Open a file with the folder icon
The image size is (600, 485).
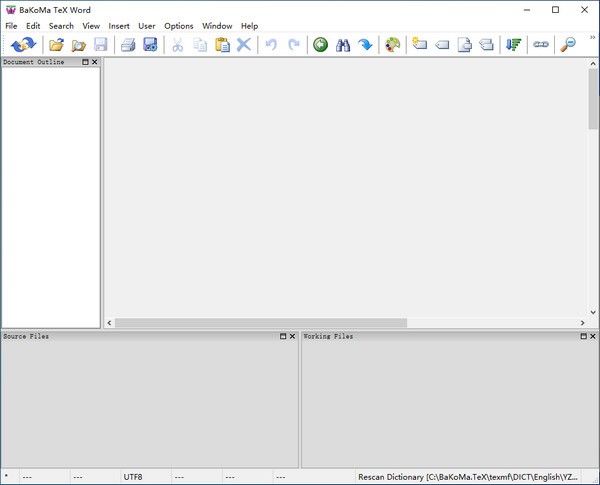pyautogui.click(x=56, y=45)
